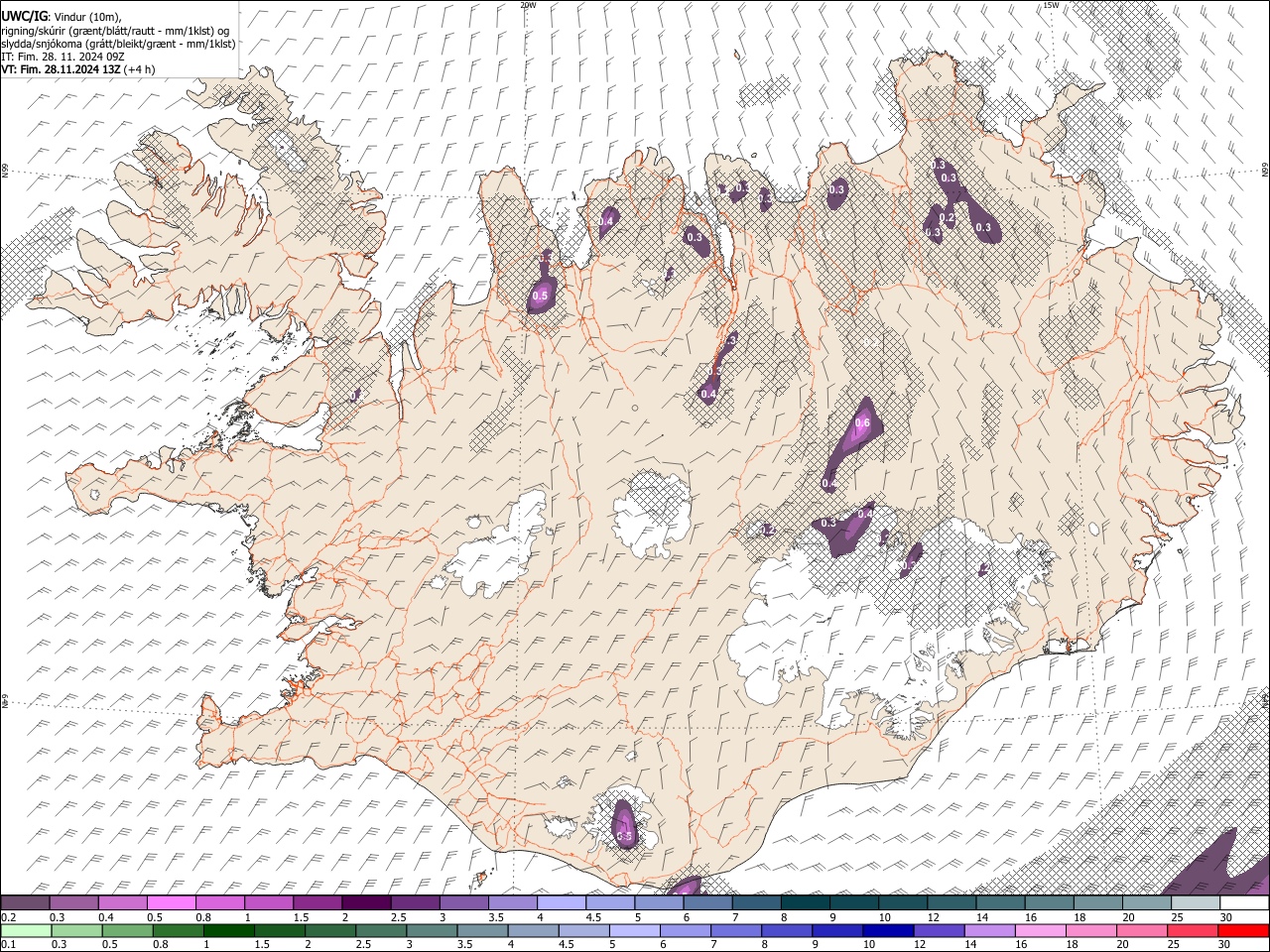Click the palest green 0.1 swatch in rain legend
This screenshot has height=952, width=1270.
pos(26,930)
